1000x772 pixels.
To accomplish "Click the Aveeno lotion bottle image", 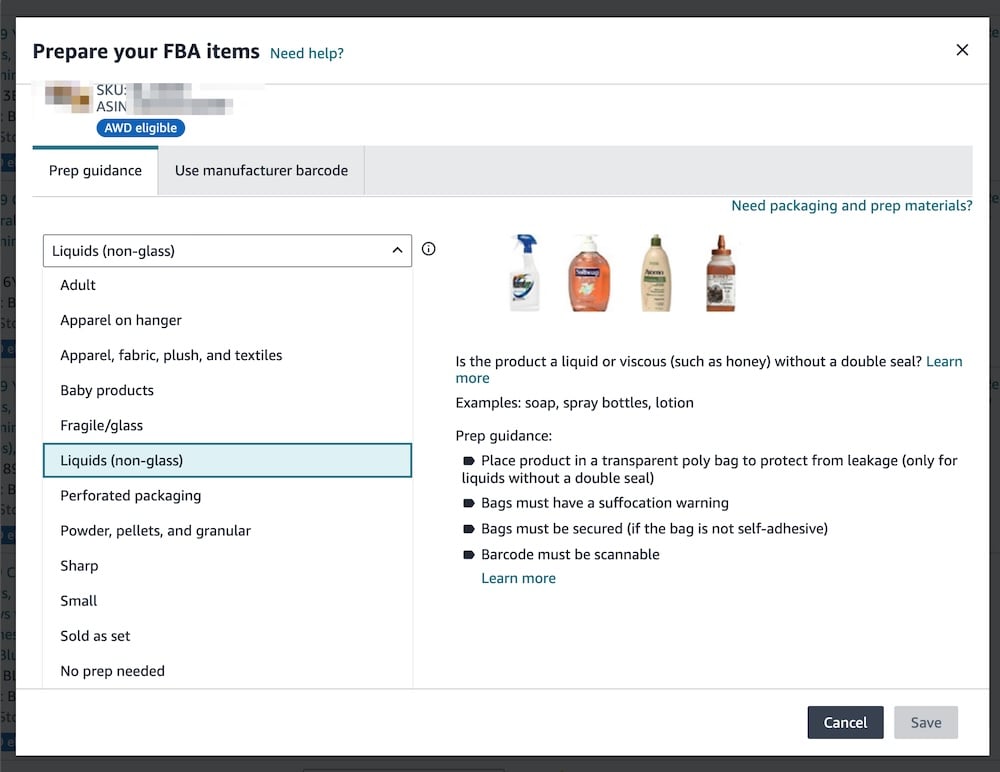I will pos(656,272).
